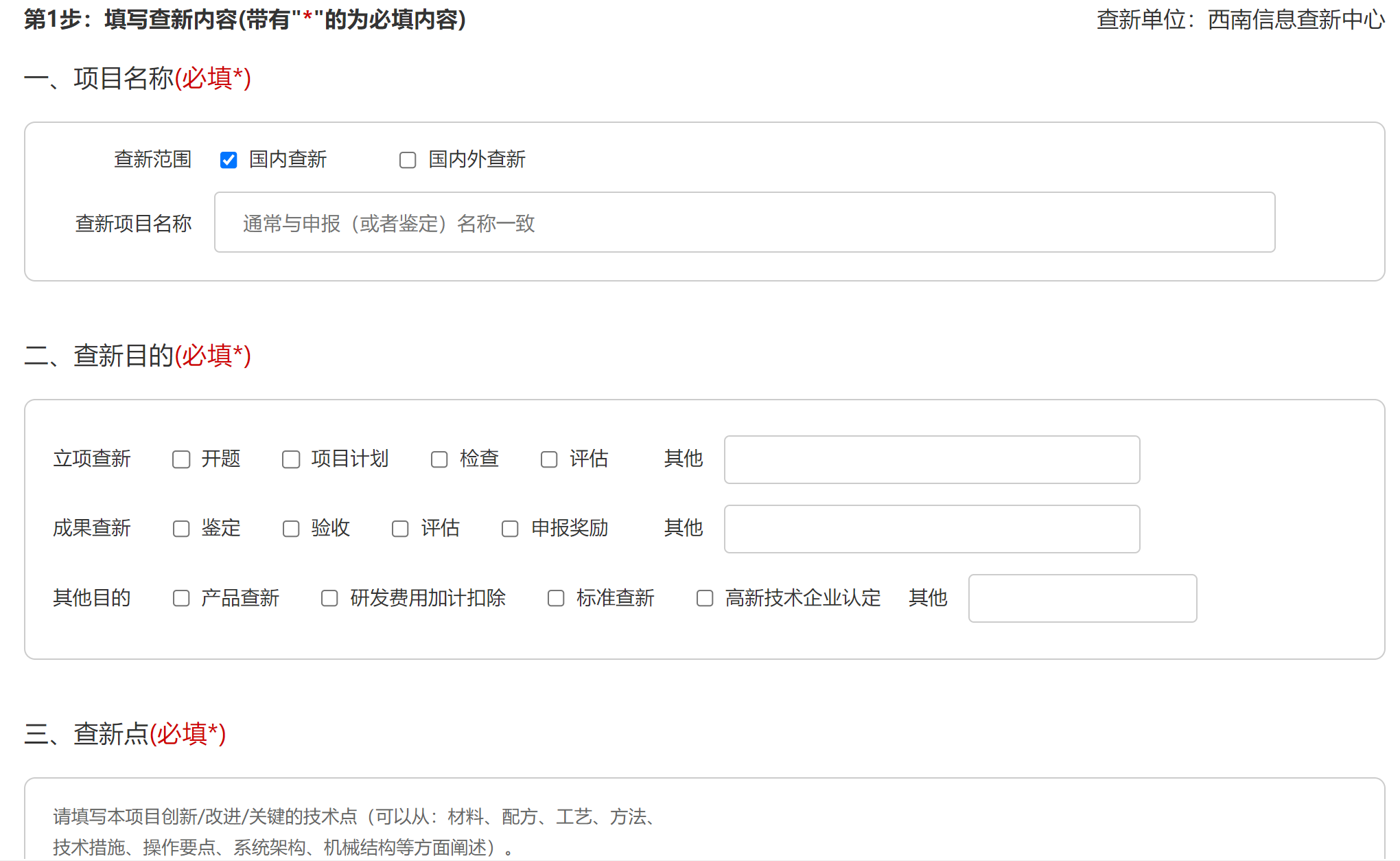Screen dimensions: 1400x861
Task: Click the 二、查新目的 section heading
Action: tap(137, 356)
